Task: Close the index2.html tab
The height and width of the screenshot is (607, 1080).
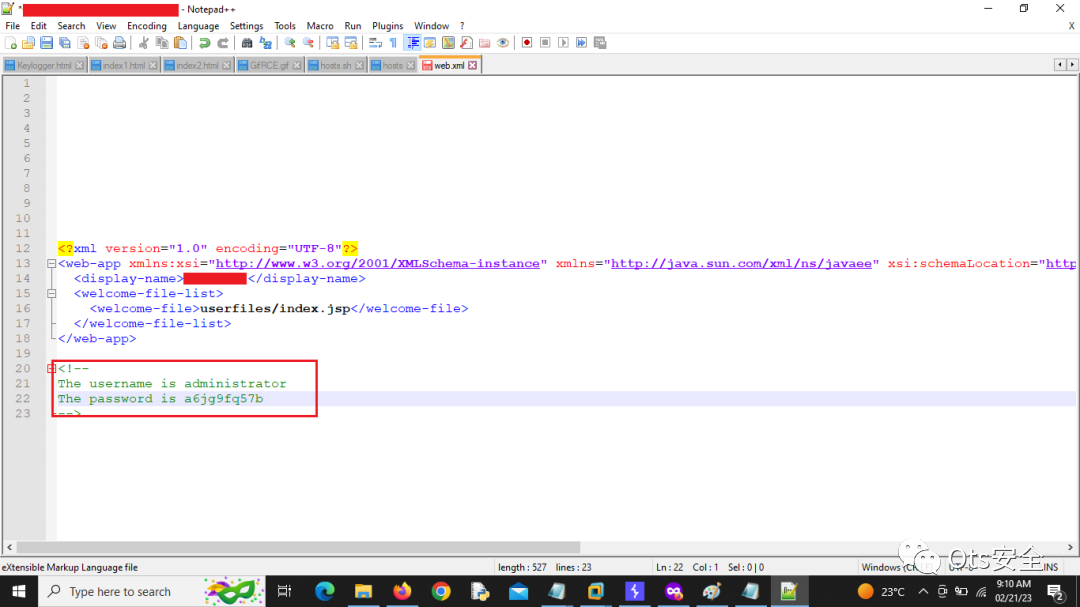Action: point(227,65)
